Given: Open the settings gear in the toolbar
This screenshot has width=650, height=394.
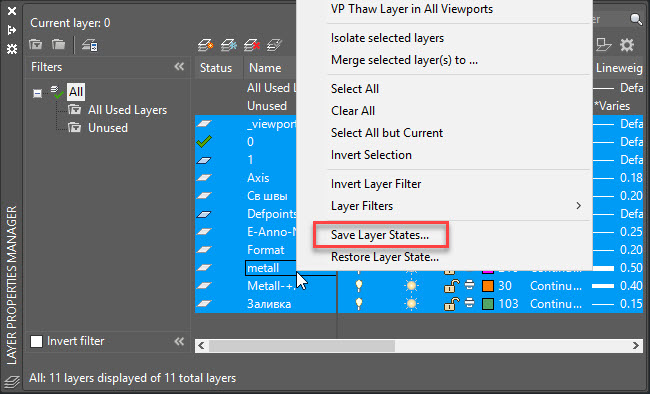Looking at the screenshot, I should pos(627,45).
